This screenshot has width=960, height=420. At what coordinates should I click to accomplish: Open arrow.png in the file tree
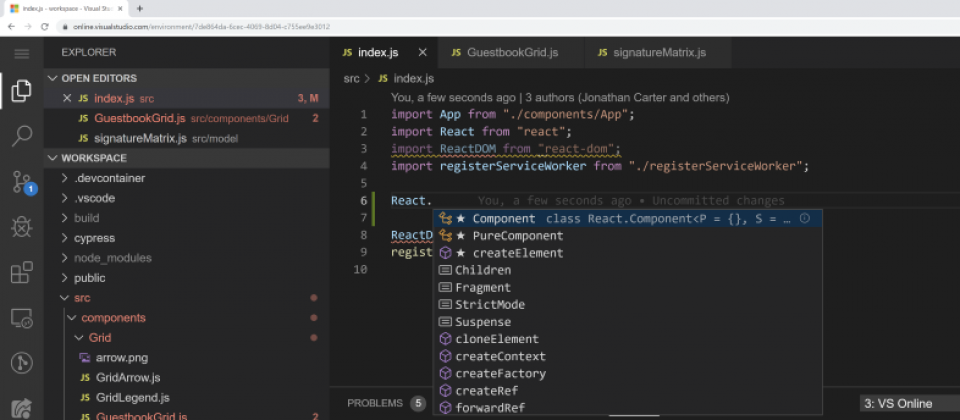(187, 358)
